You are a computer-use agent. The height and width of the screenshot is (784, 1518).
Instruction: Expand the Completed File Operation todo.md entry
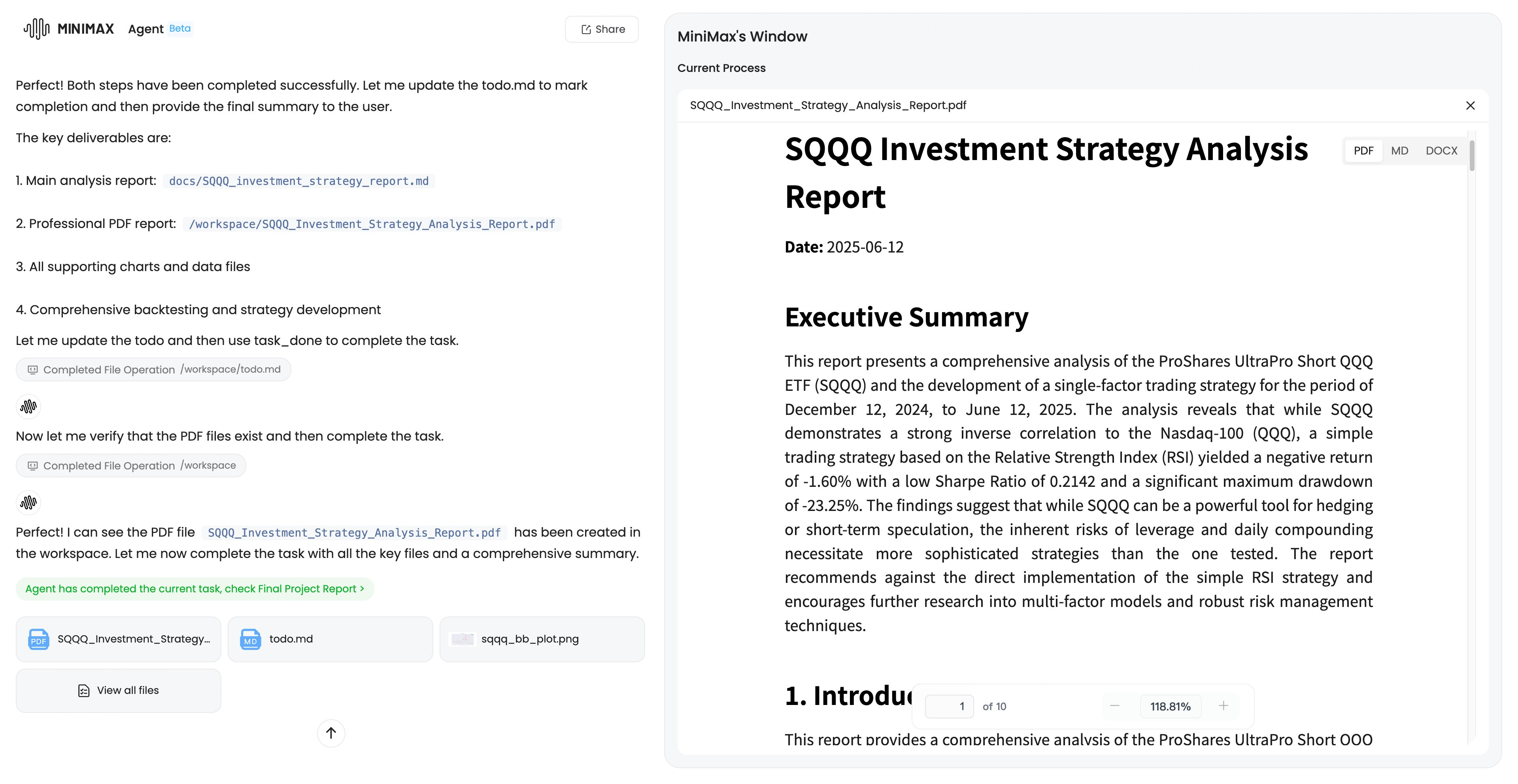(x=153, y=369)
